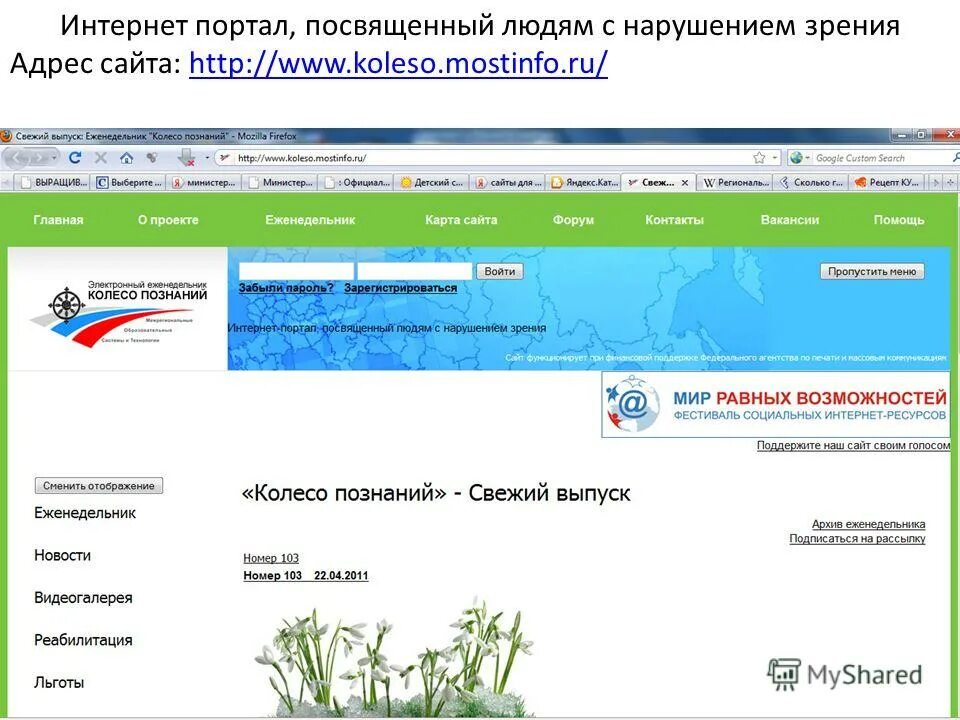Viewport: 960px width, 720px height.
Task: Click the MyShared logo
Action: tap(845, 672)
